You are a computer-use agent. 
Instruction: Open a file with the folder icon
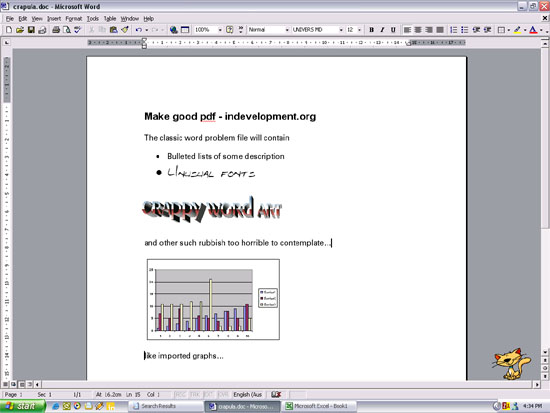click(x=20, y=30)
